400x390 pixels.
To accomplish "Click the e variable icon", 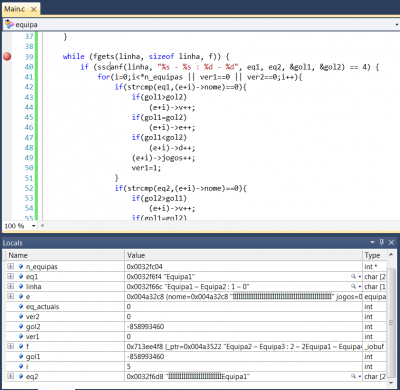I will (21, 297).
